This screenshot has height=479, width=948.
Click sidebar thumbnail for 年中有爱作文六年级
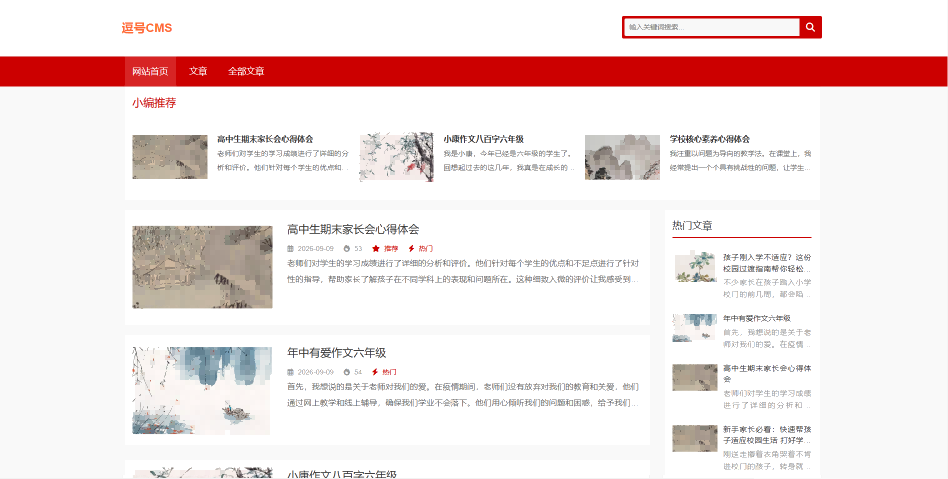(695, 328)
